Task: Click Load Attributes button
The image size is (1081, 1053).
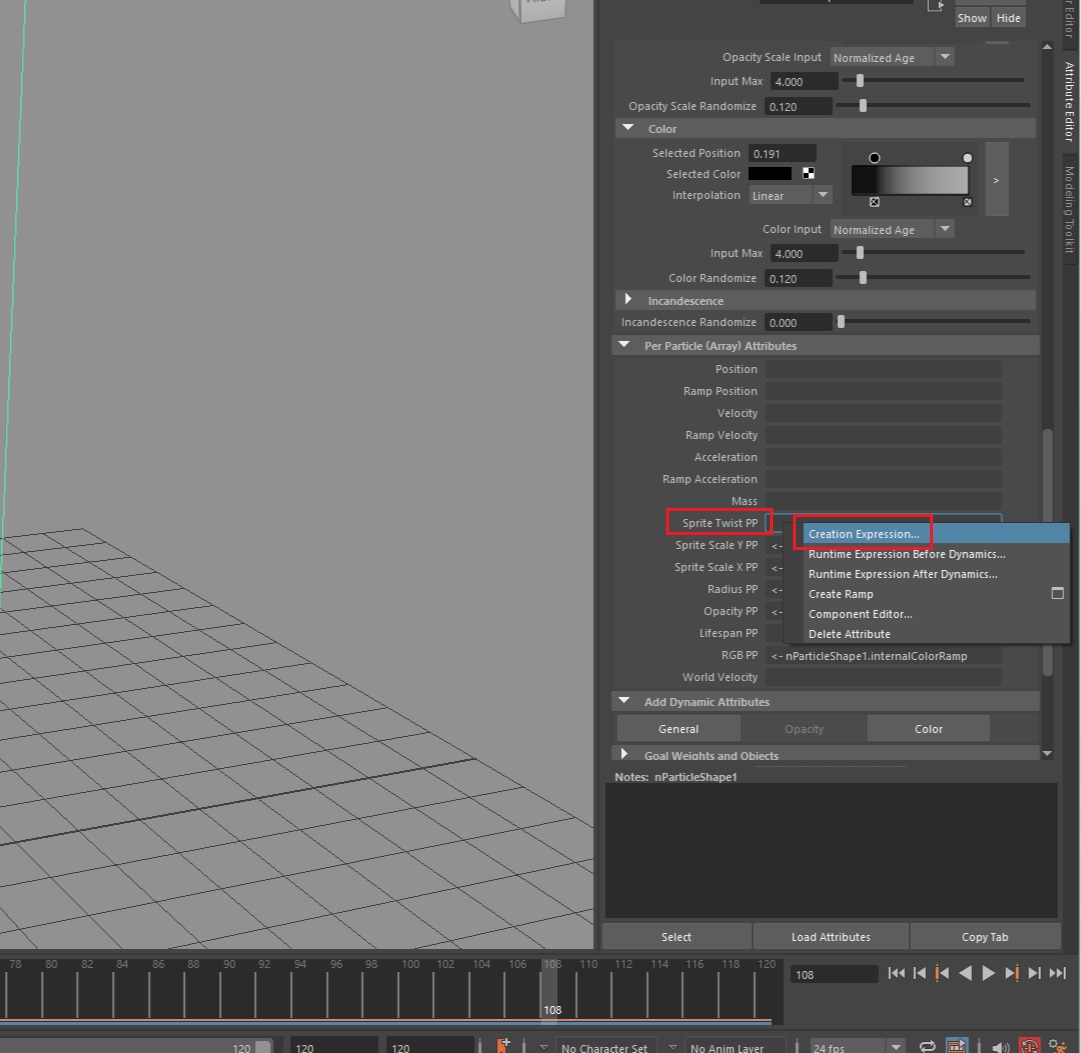Action: (x=831, y=936)
